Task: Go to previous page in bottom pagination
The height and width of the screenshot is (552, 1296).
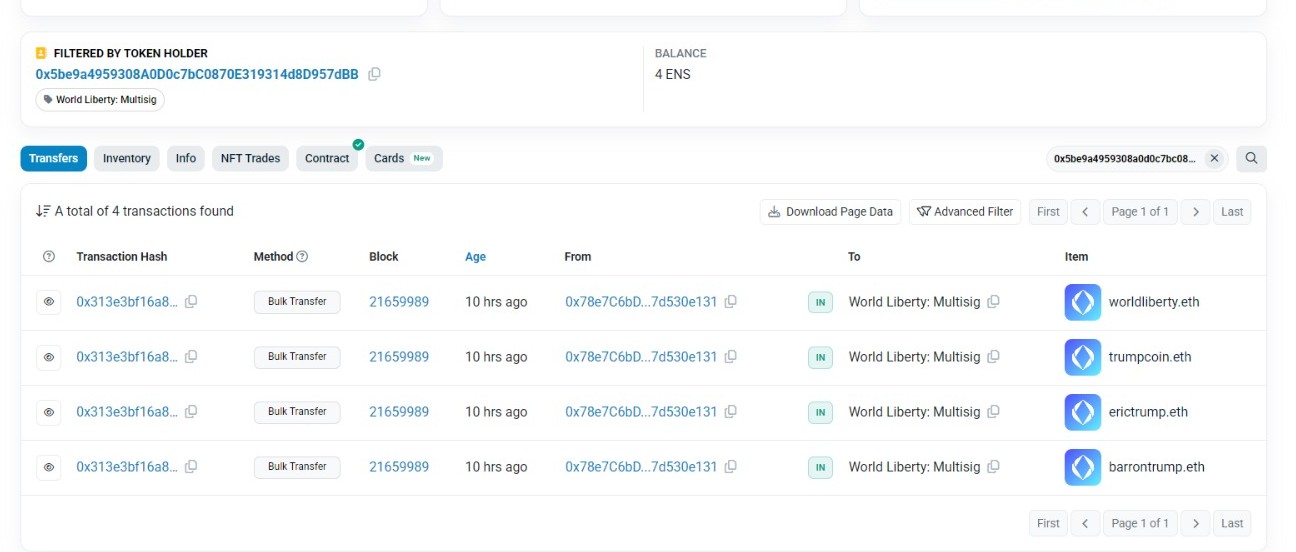Action: tap(1085, 523)
